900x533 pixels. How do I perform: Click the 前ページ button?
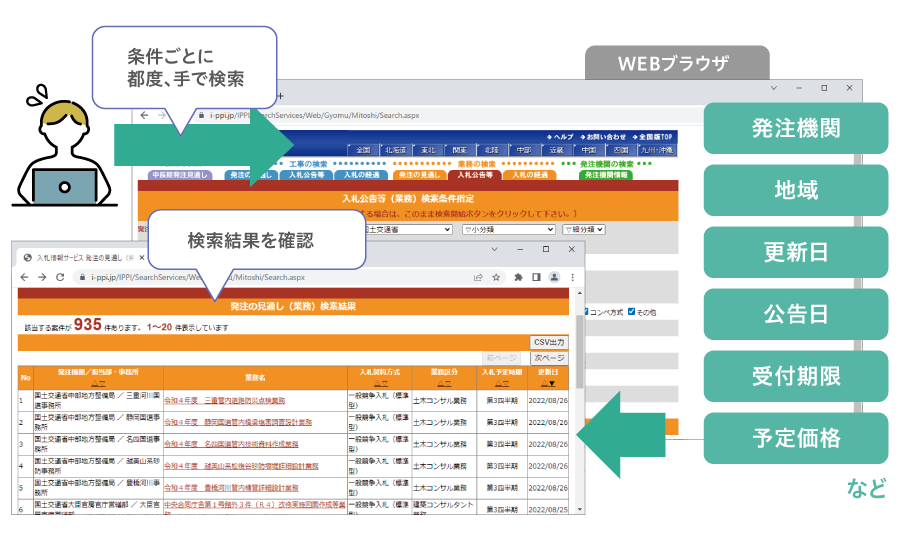click(502, 358)
